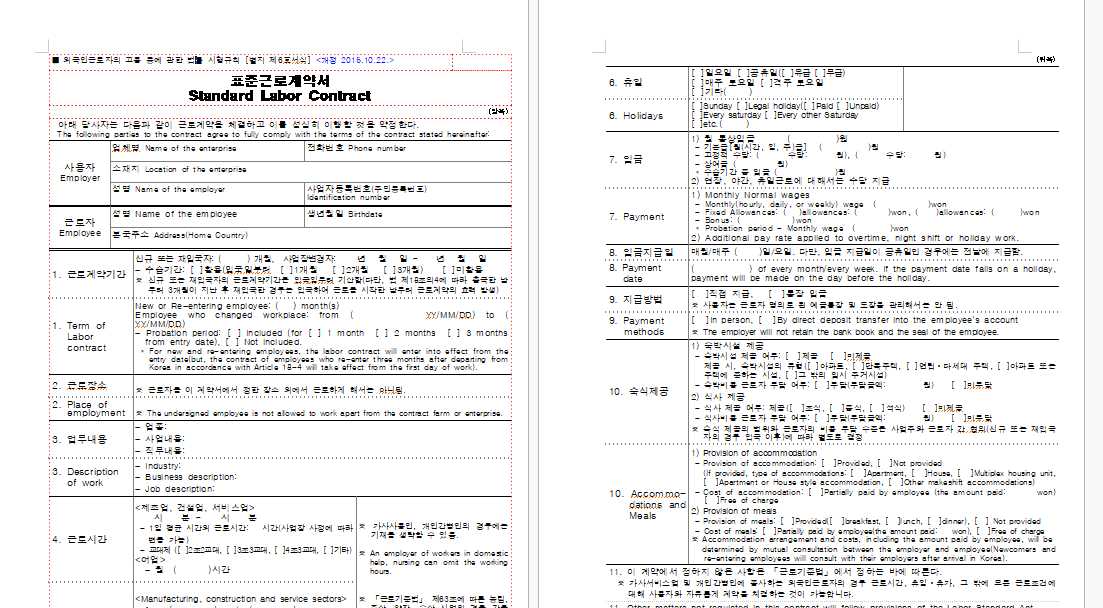Click the '7. Payment' section label
This screenshot has height=608, width=1103.
pyautogui.click(x=637, y=217)
